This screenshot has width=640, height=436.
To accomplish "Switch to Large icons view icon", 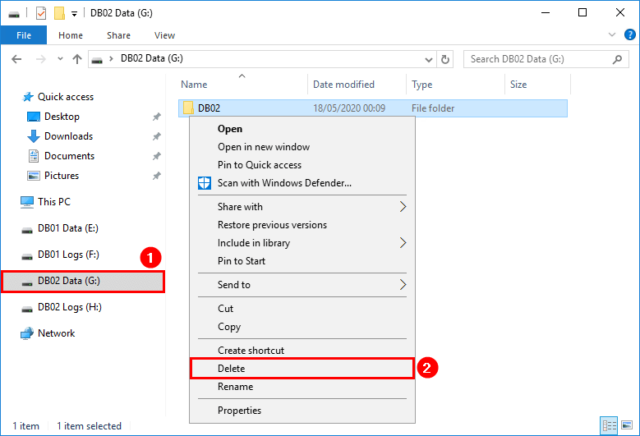I will [627, 426].
